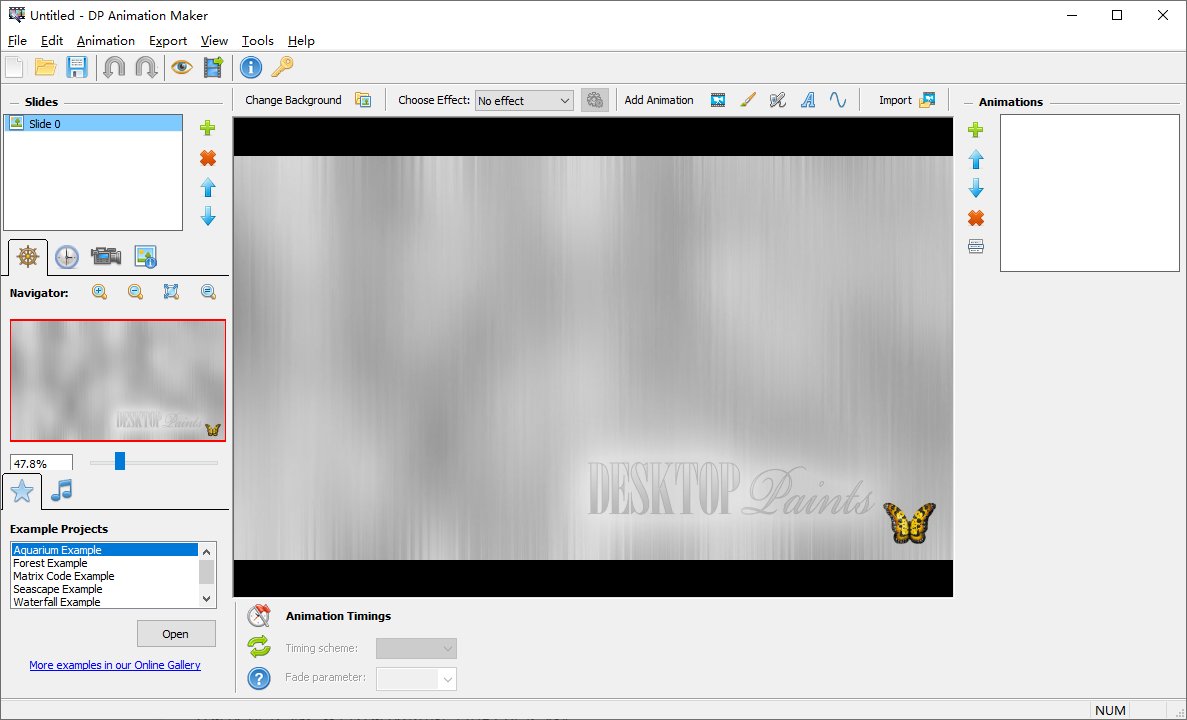Select the paintbrush animation tool
The height and width of the screenshot is (720, 1187).
click(747, 100)
